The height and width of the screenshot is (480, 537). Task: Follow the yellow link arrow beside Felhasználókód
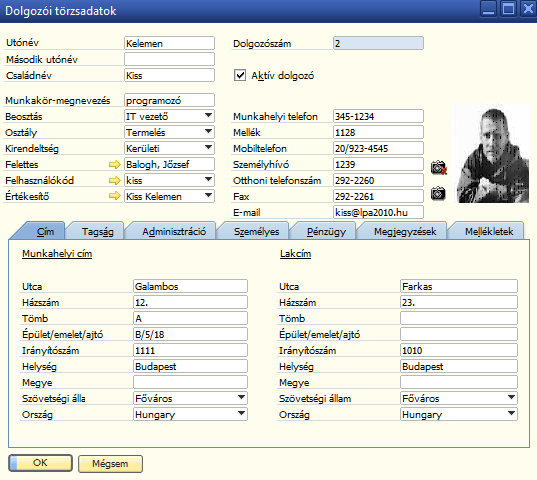click(x=115, y=180)
